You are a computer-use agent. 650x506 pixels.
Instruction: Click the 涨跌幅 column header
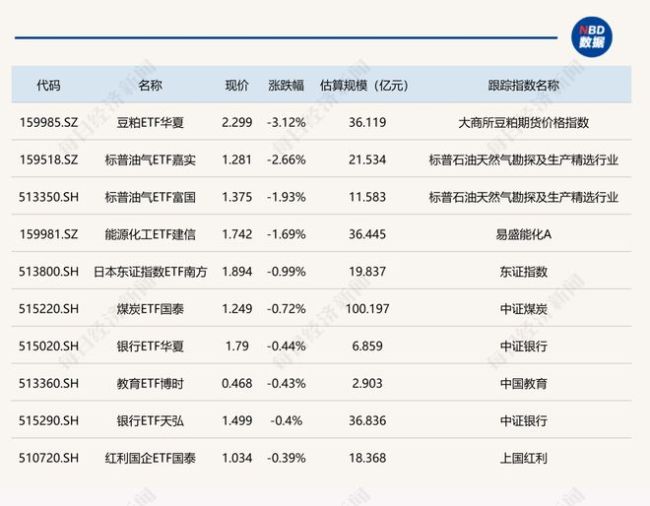tap(286, 85)
